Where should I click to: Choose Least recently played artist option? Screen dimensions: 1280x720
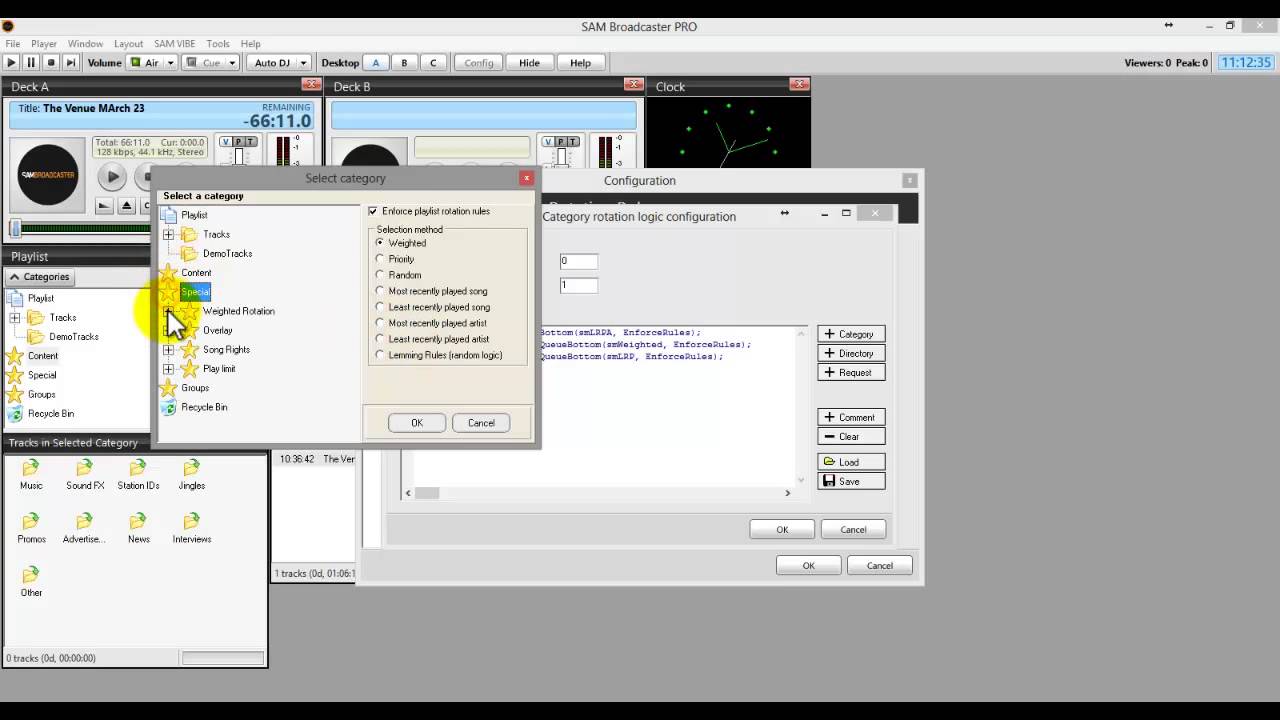380,339
